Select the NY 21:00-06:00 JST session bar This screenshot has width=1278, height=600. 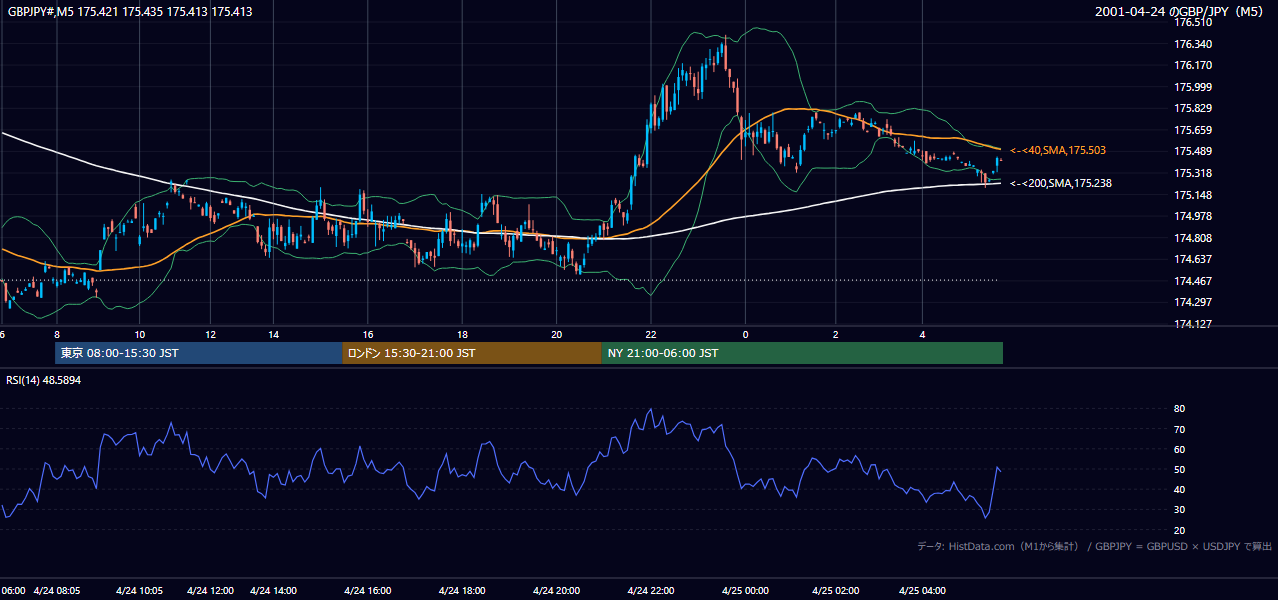802,353
